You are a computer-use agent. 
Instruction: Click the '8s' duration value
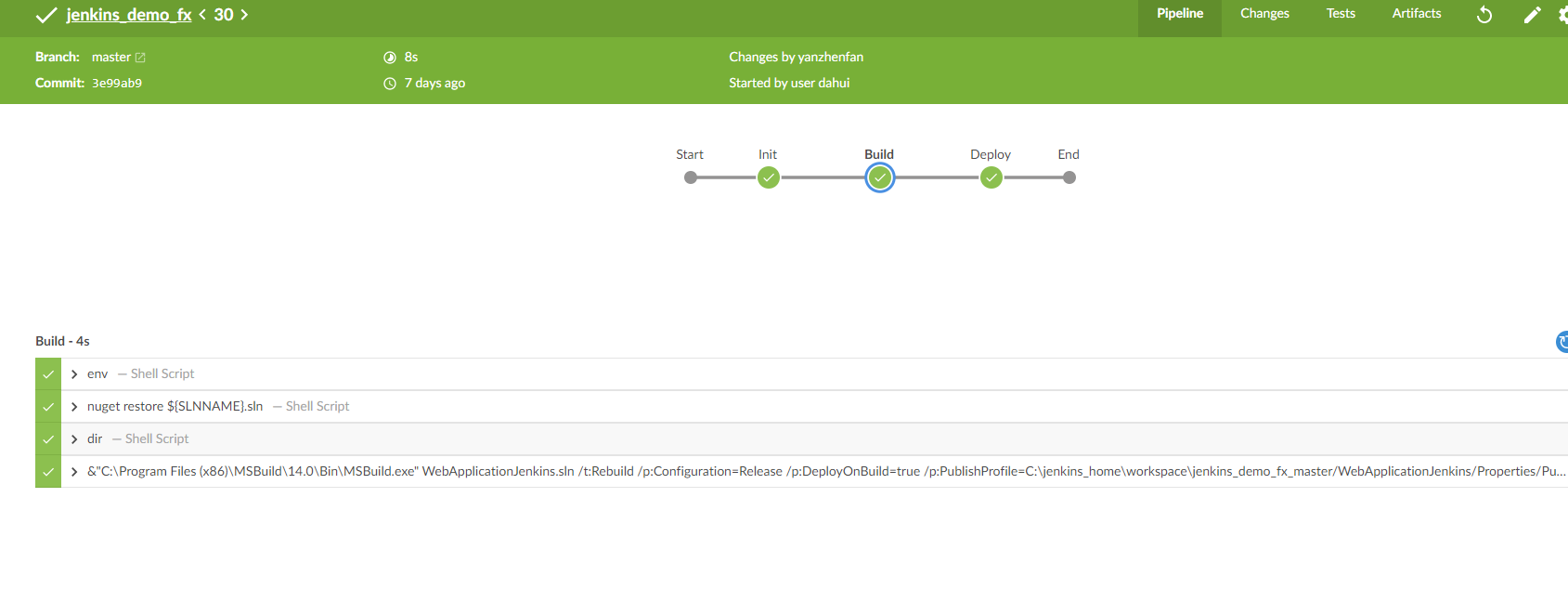coord(411,58)
